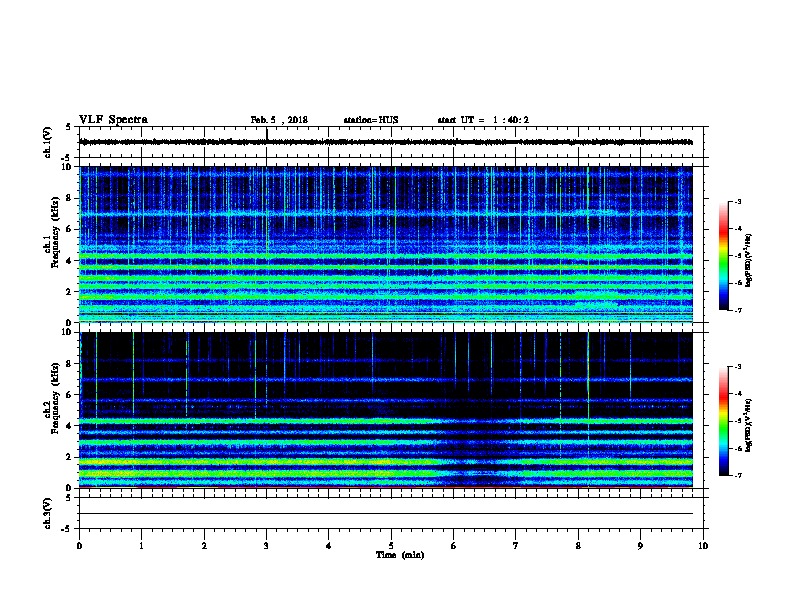Click the ch.1 voltage waveform trace
This screenshot has width=792, height=612.
pos(386,142)
